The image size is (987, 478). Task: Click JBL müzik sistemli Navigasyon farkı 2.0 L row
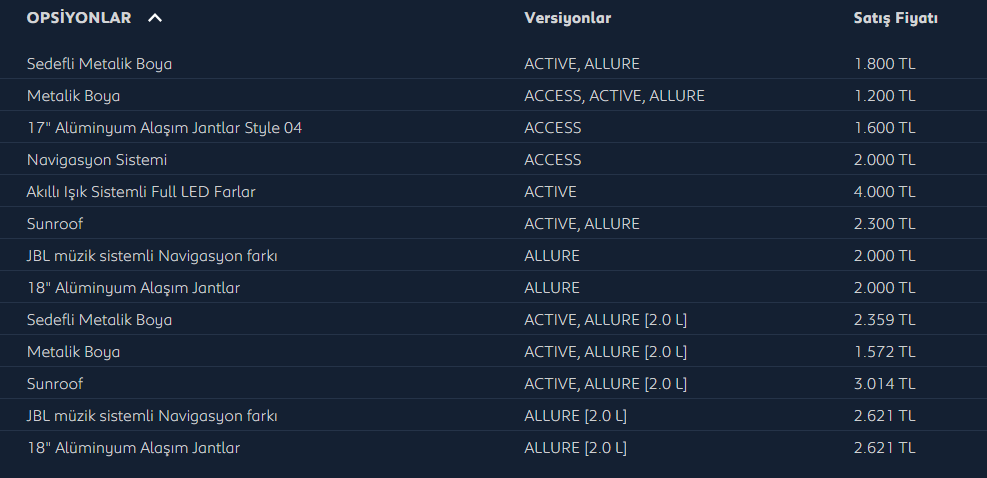point(494,416)
